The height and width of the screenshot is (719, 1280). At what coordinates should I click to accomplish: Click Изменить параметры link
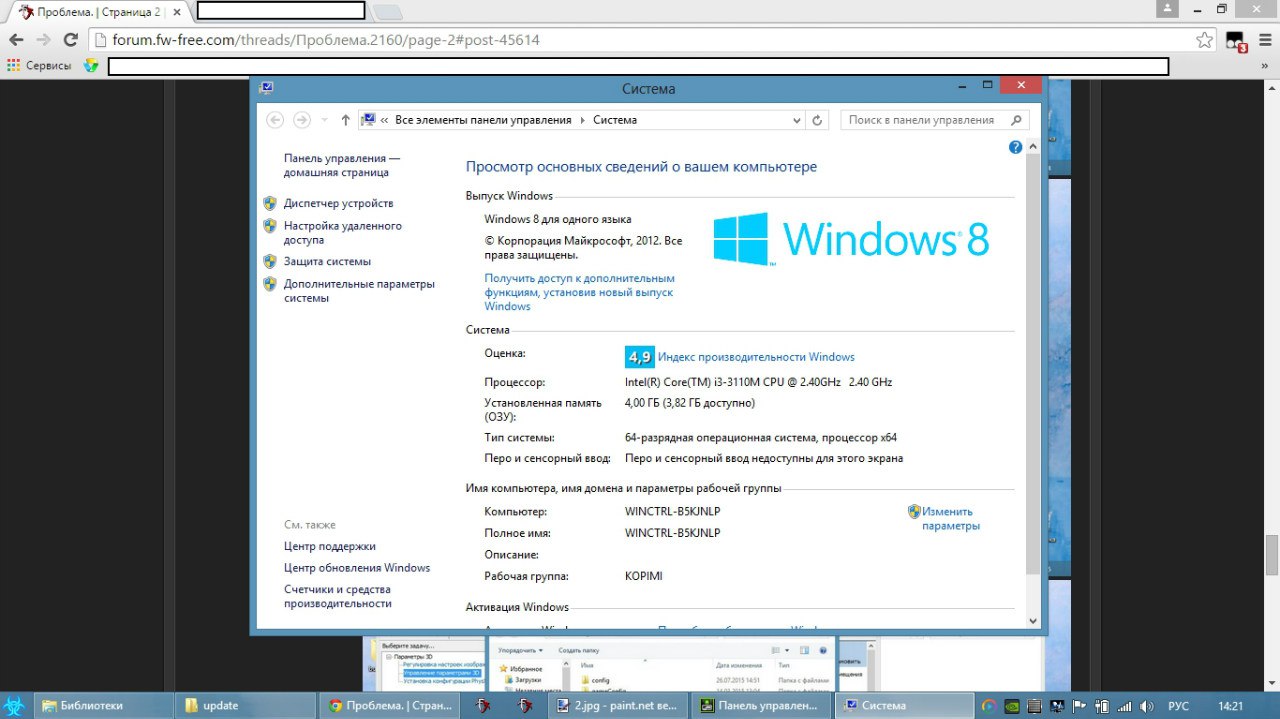coord(950,518)
